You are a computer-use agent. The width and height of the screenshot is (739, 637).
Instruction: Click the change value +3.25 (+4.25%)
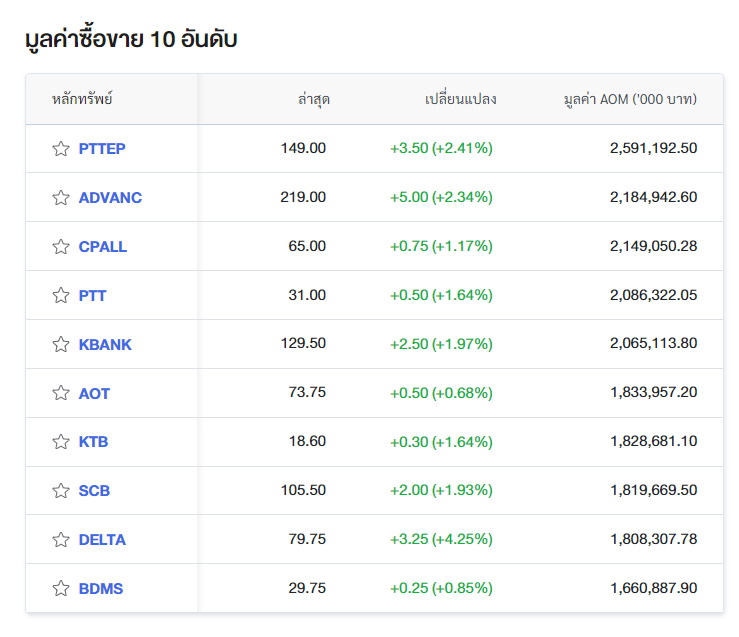coord(441,539)
